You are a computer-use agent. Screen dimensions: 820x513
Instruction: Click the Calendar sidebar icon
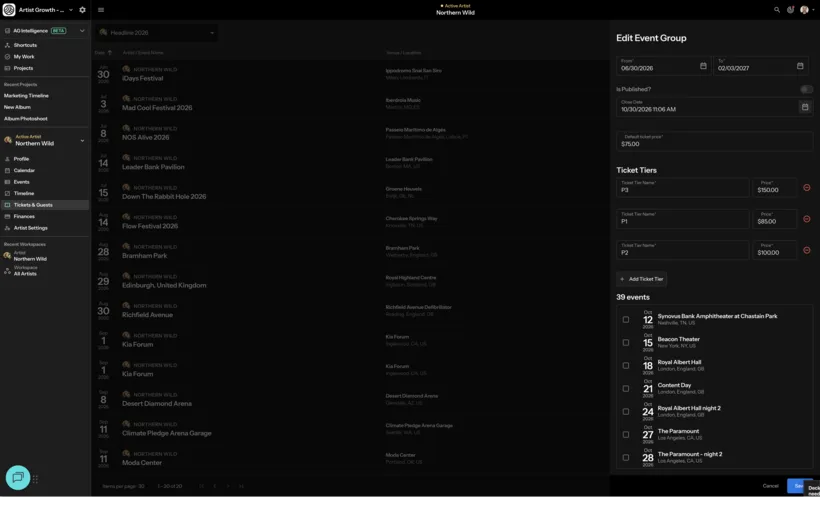pyautogui.click(x=7, y=170)
